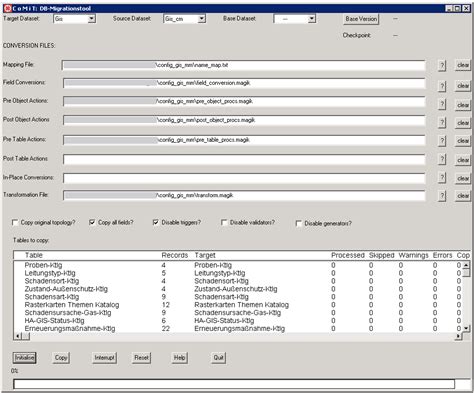Viewport: 474px width, 393px height.
Task: Click the Field Conversions path field
Action: coord(244,83)
